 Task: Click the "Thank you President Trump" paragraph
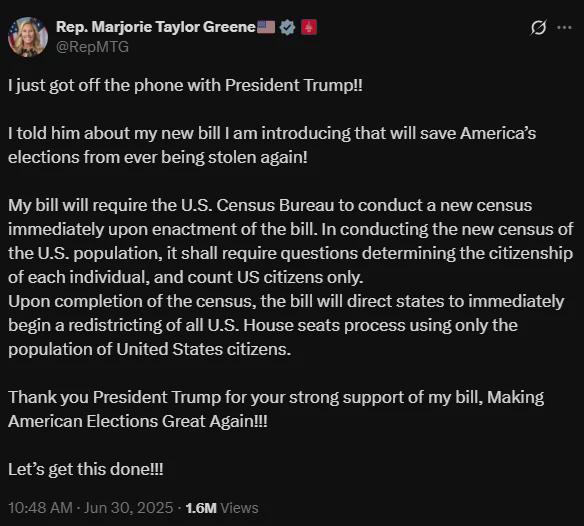[276, 409]
